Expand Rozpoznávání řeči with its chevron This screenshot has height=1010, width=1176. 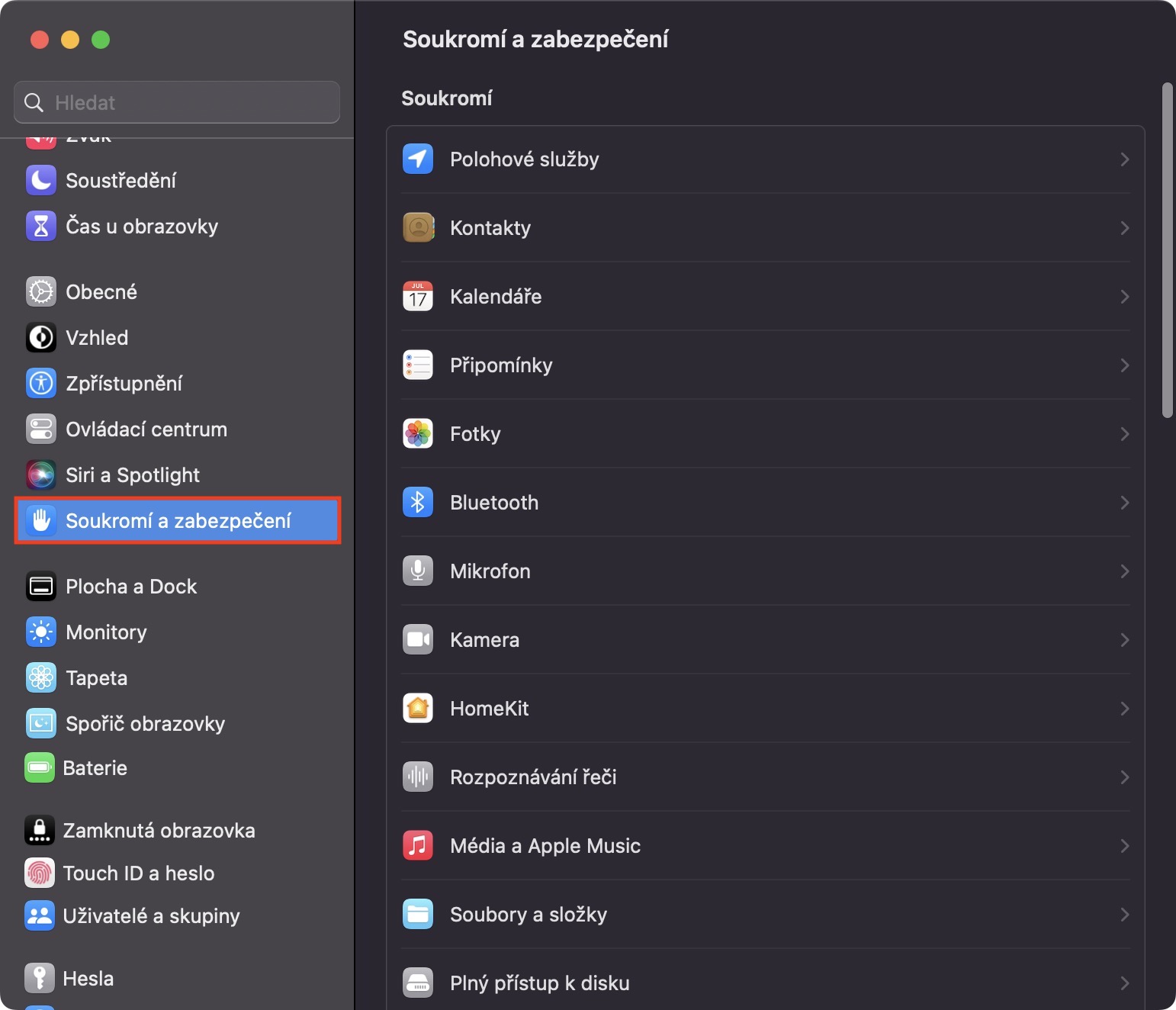1124,777
